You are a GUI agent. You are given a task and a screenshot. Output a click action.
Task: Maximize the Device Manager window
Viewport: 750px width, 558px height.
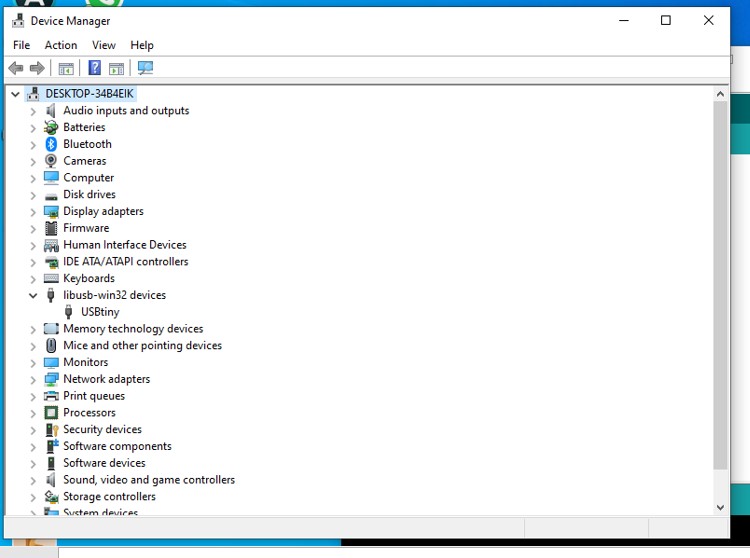pyautogui.click(x=665, y=21)
